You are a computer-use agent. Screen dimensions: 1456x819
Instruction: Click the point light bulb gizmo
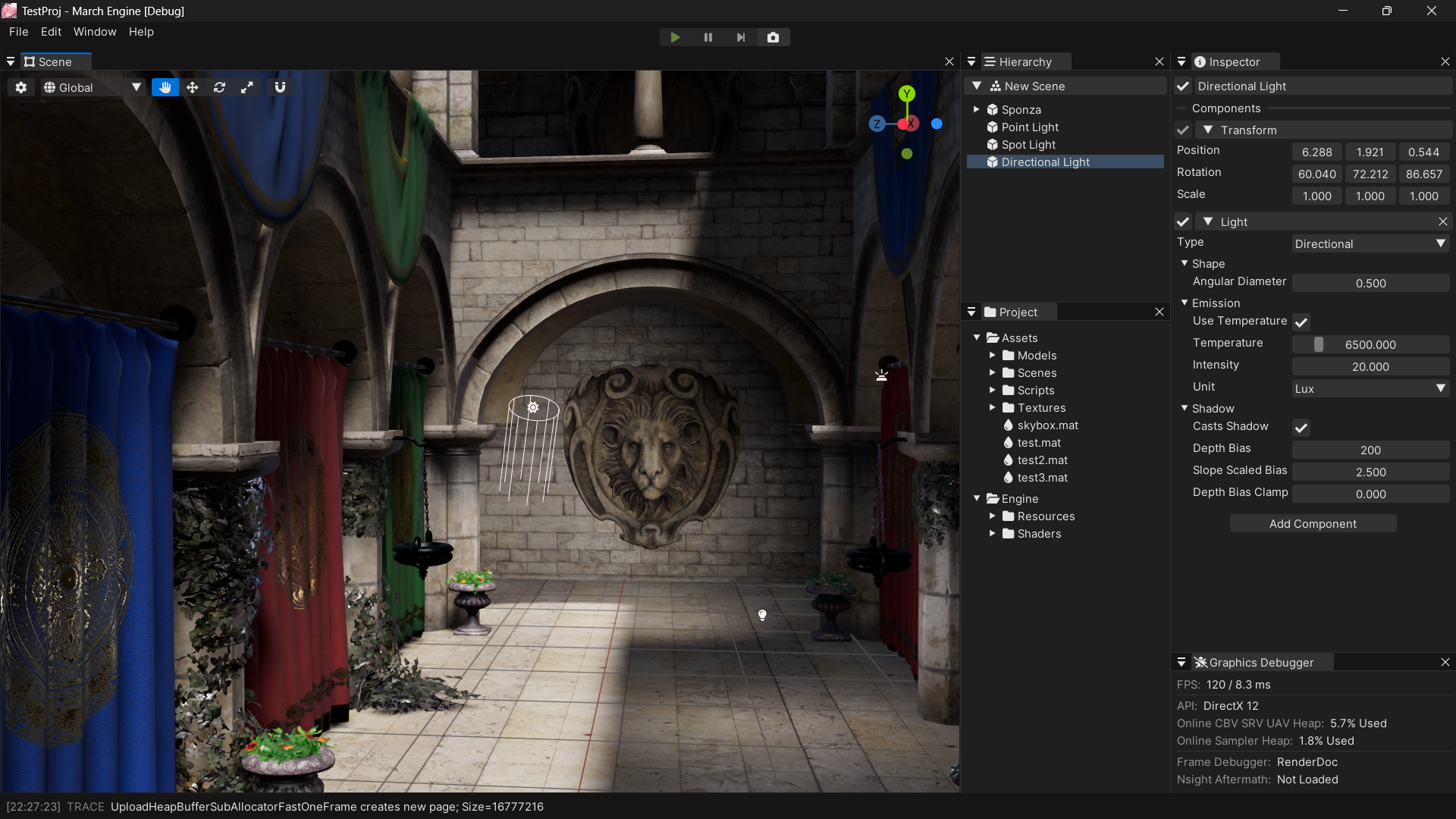point(763,615)
